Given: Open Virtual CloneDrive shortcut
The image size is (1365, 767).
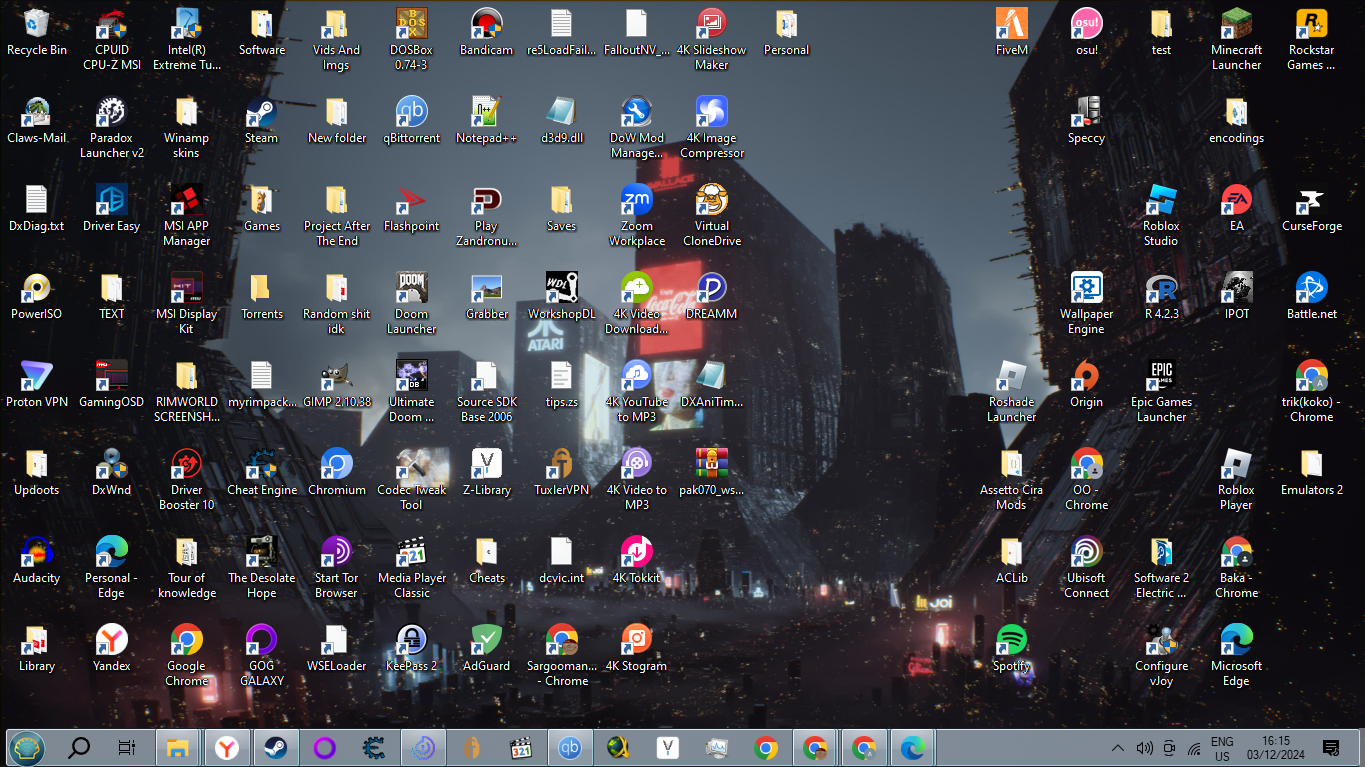Looking at the screenshot, I should click(x=711, y=216).
